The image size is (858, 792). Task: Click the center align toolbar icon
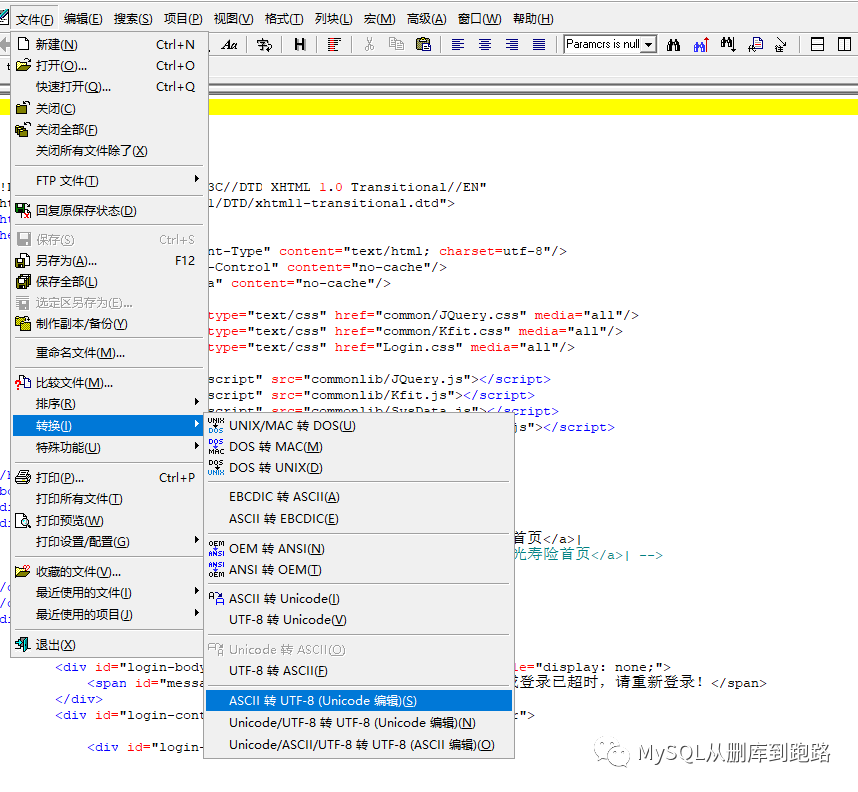[485, 44]
